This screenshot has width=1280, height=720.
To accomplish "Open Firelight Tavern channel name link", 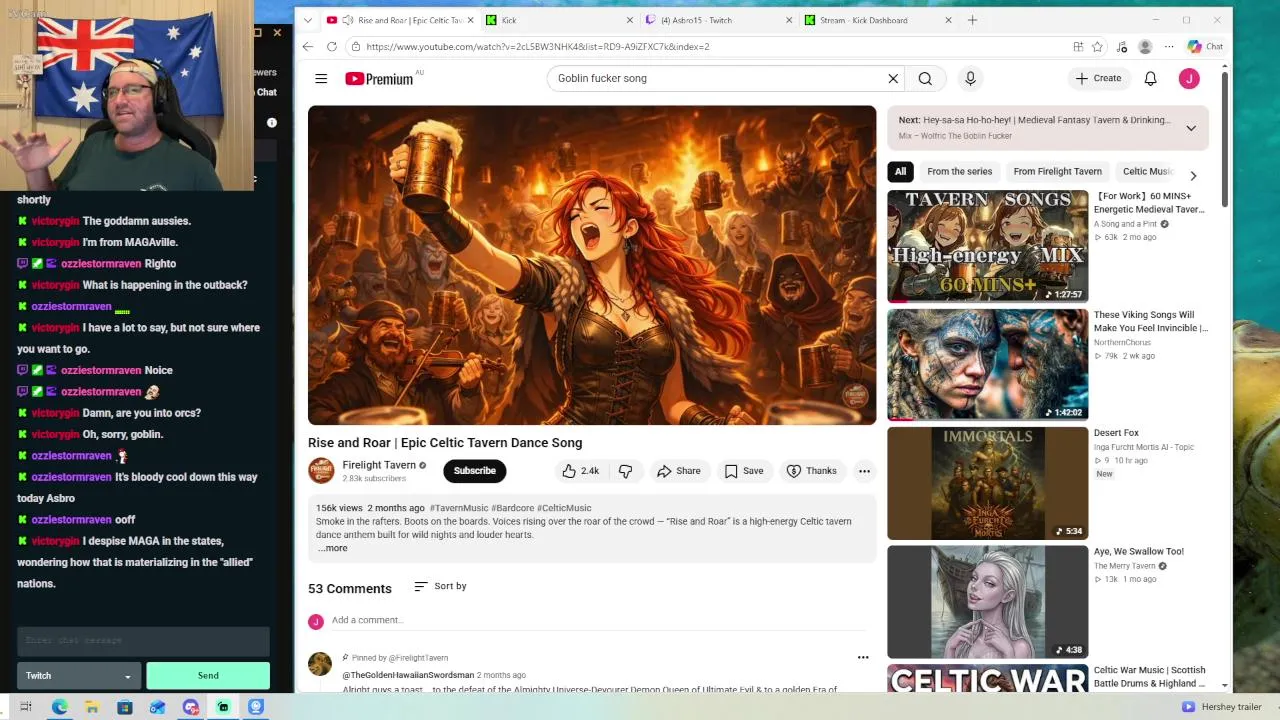I will (x=379, y=465).
